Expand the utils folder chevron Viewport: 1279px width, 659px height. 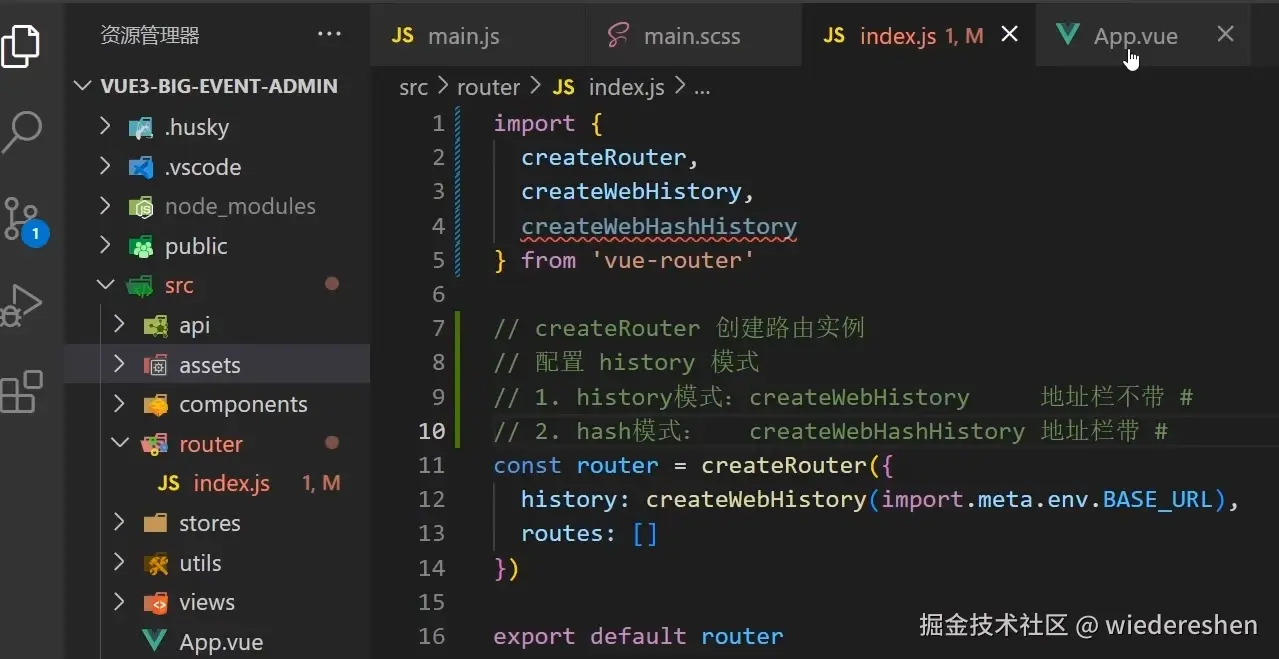click(119, 563)
